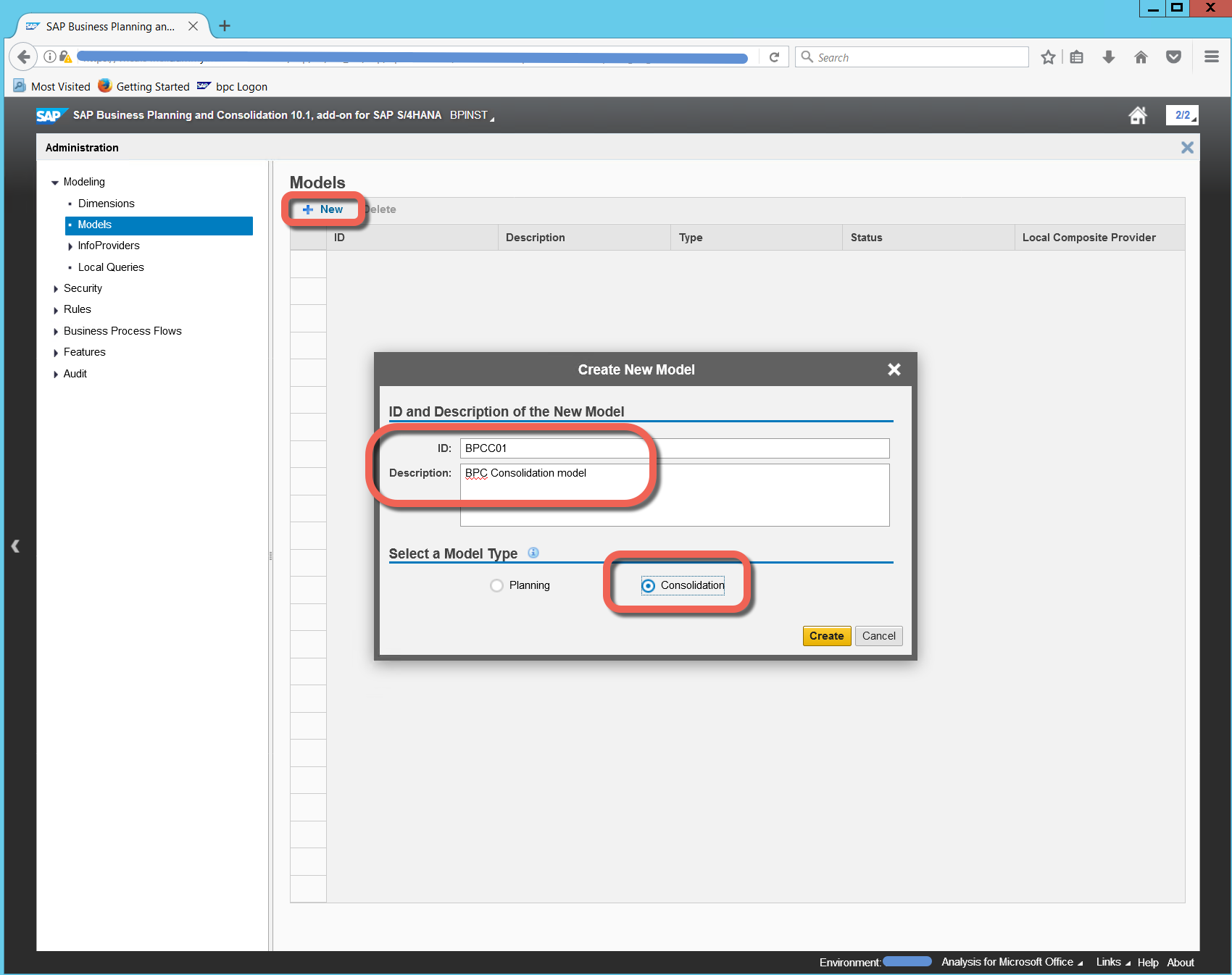Screen dimensions: 1232x975
Task: Select the Consolidation model type radio button
Action: 649,585
